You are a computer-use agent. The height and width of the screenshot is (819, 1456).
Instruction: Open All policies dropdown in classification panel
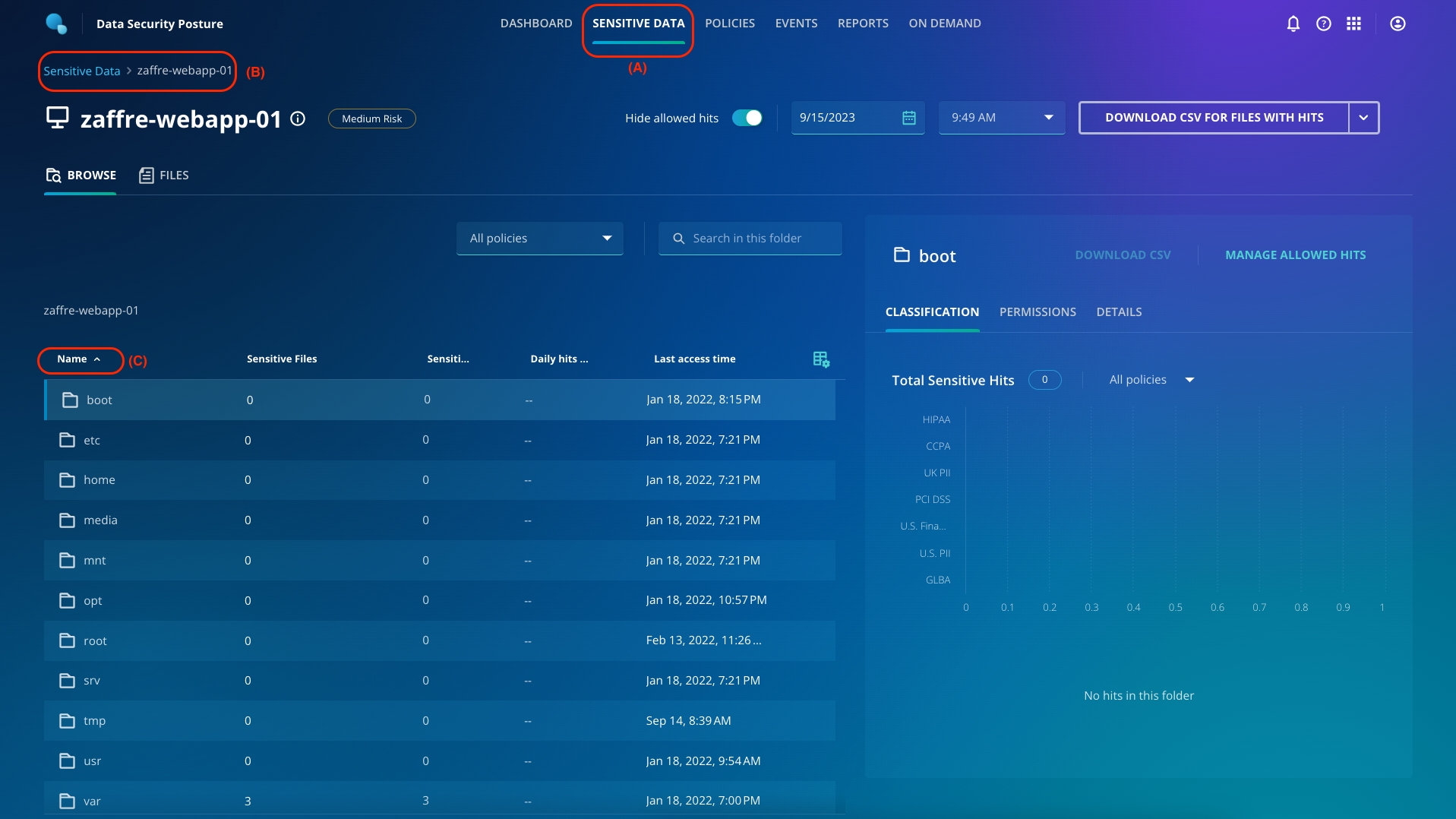1151,380
